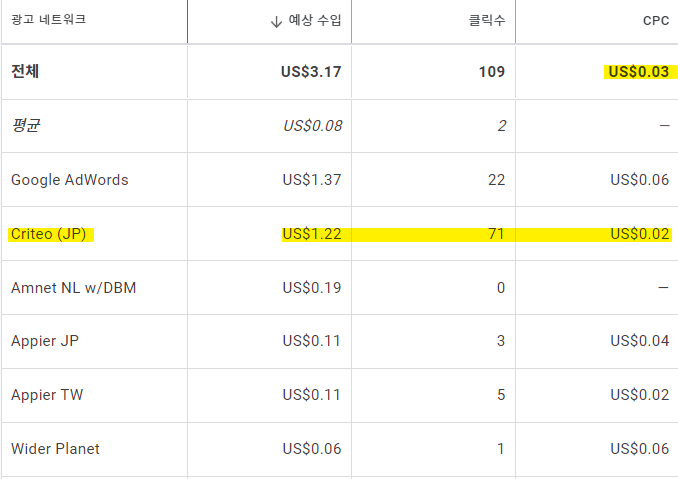
Task: Click total revenue US$3.17
Action: pos(311,72)
